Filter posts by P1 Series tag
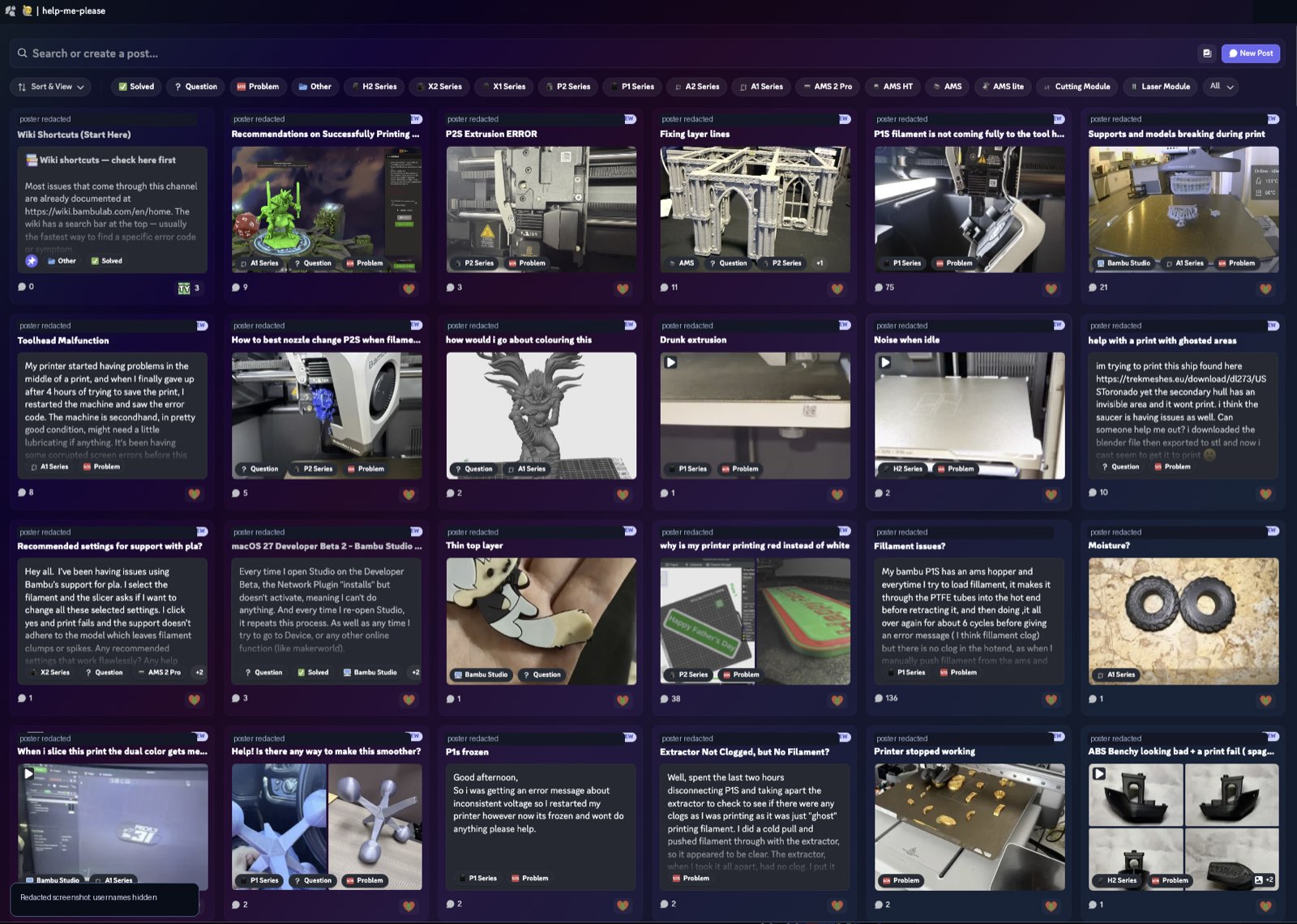Image resolution: width=1297 pixels, height=924 pixels. click(632, 87)
